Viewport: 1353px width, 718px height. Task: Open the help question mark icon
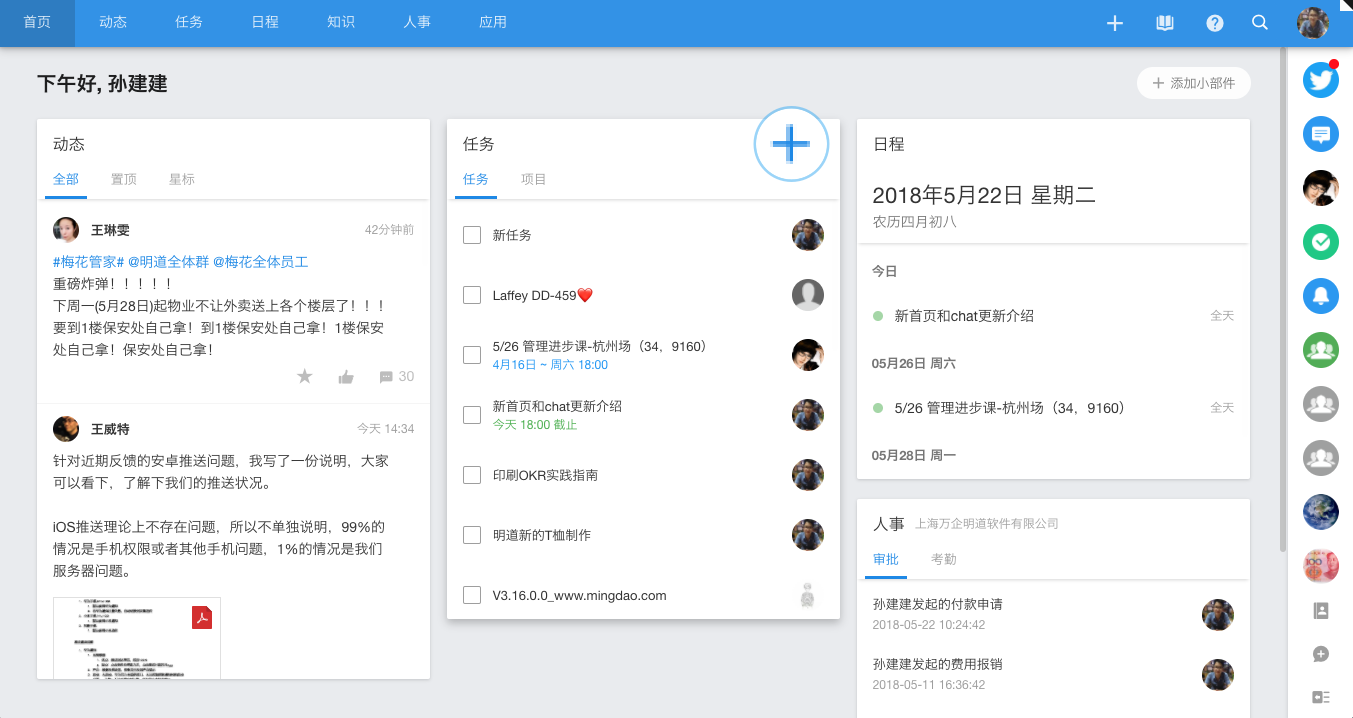point(1215,23)
